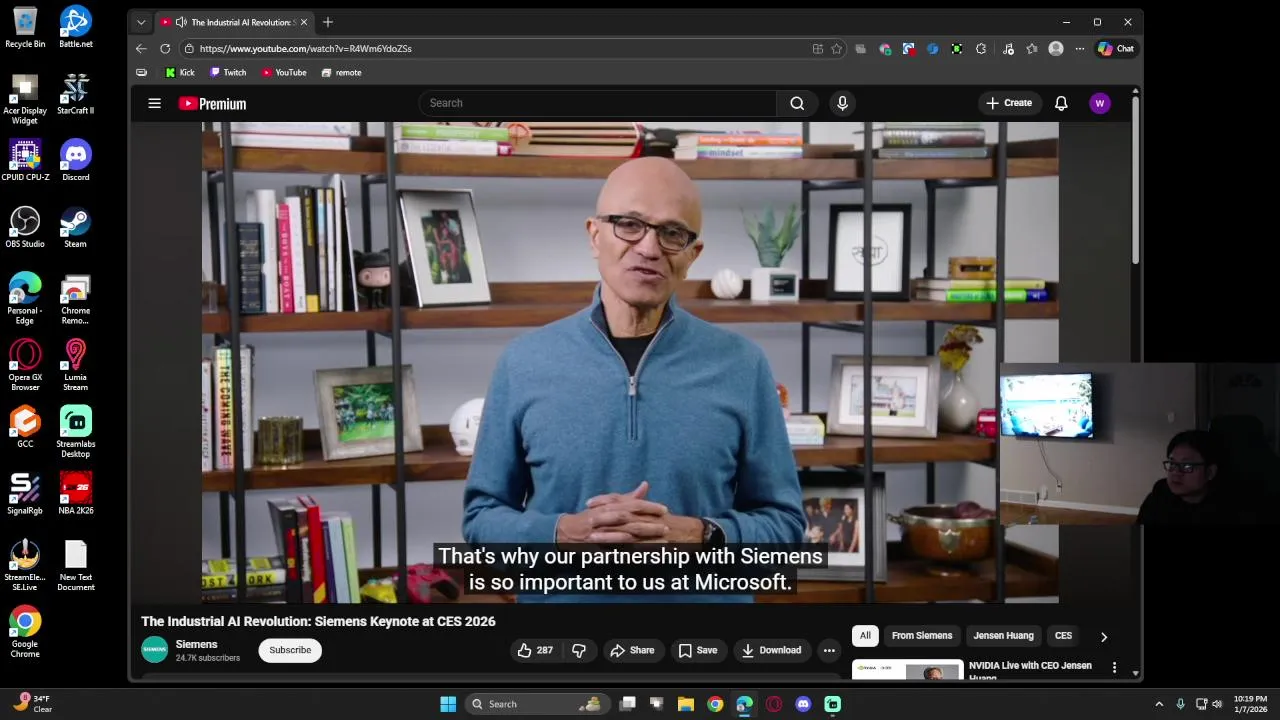Open File Explorer from taskbar
Viewport: 1280px width, 720px height.
pos(686,704)
